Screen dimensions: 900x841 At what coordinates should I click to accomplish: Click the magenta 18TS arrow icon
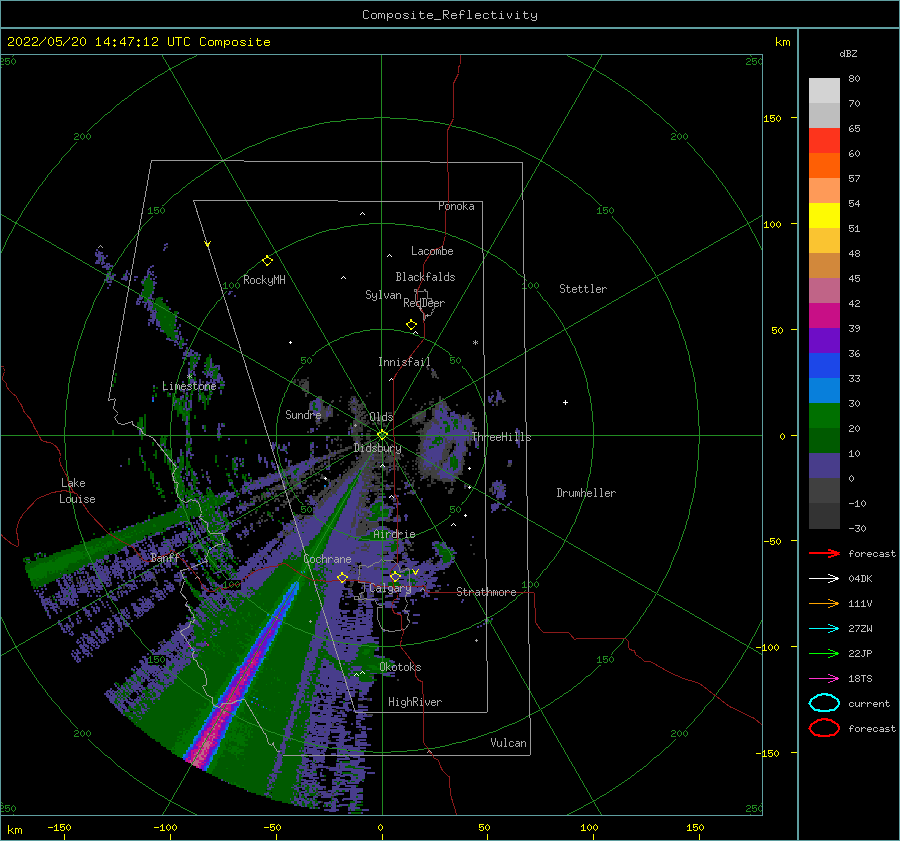click(x=824, y=679)
